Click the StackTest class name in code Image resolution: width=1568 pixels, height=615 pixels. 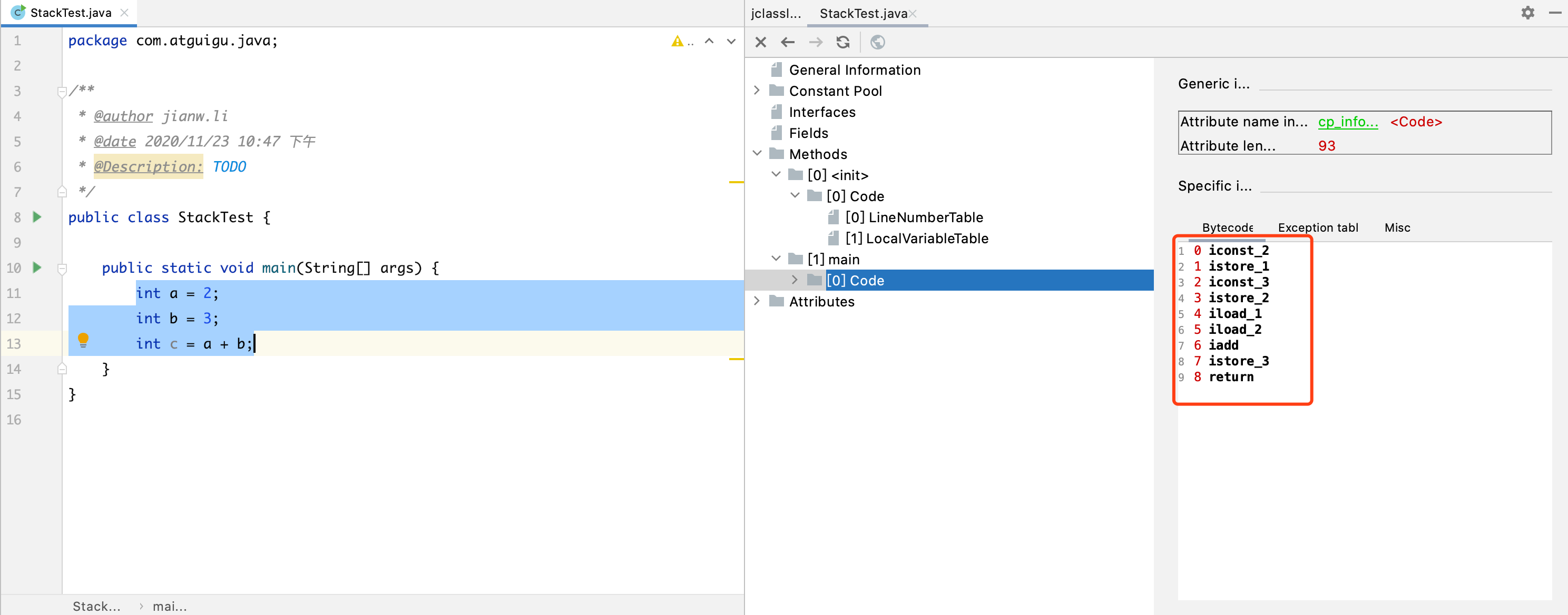215,217
